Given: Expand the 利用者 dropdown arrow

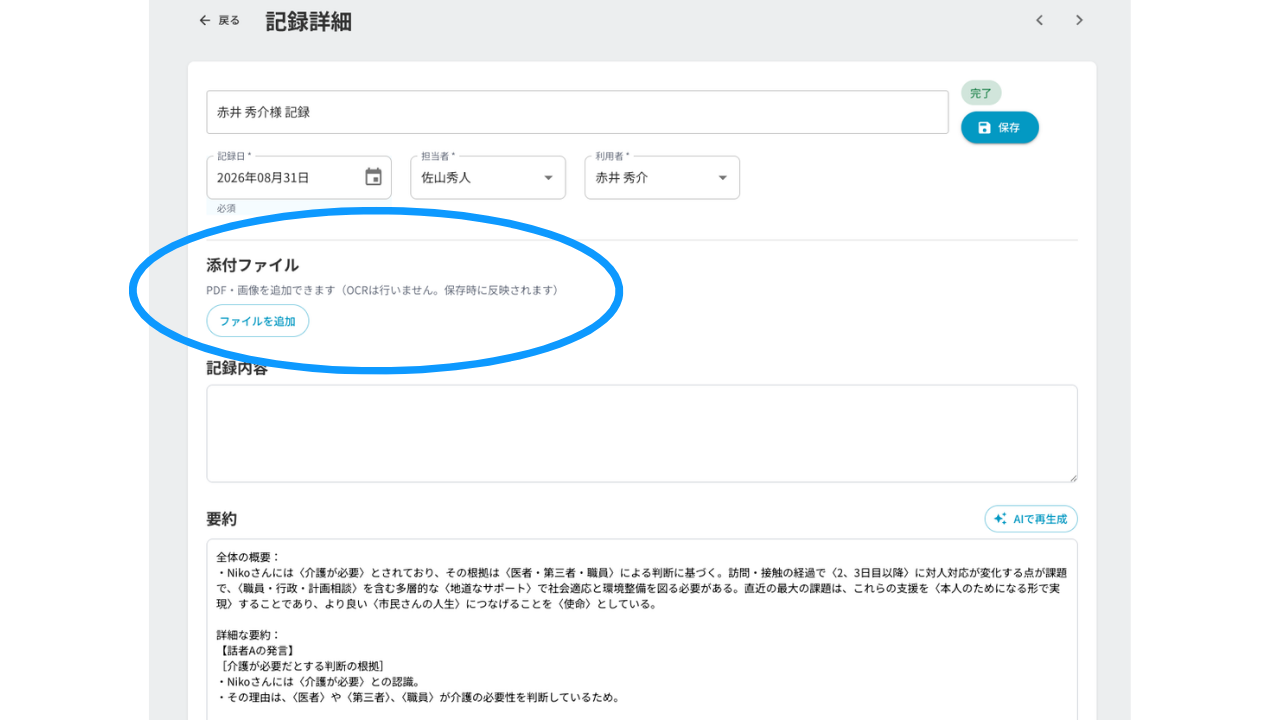Looking at the screenshot, I should (722, 178).
